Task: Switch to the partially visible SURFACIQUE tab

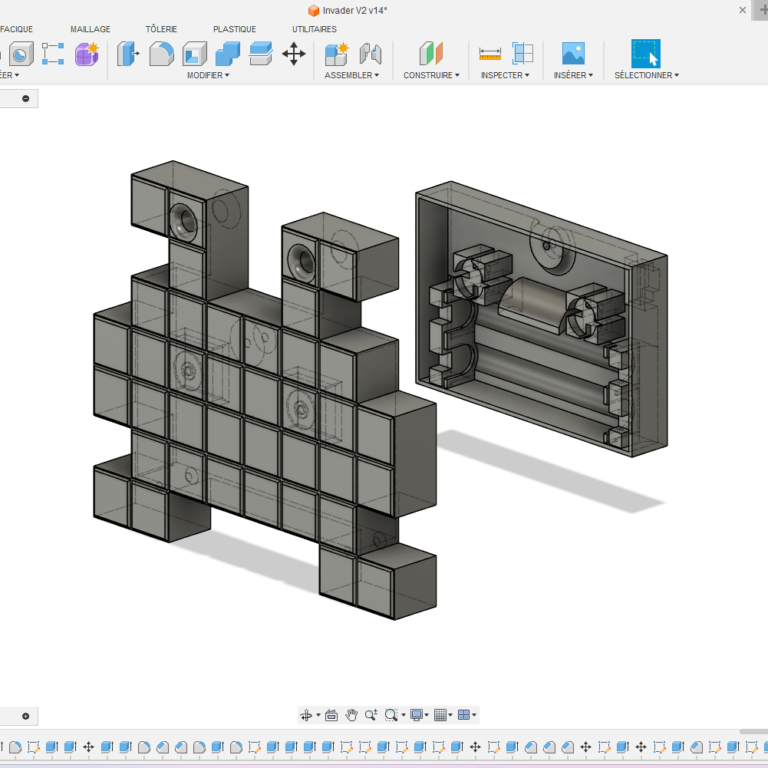Action: click(x=17, y=29)
